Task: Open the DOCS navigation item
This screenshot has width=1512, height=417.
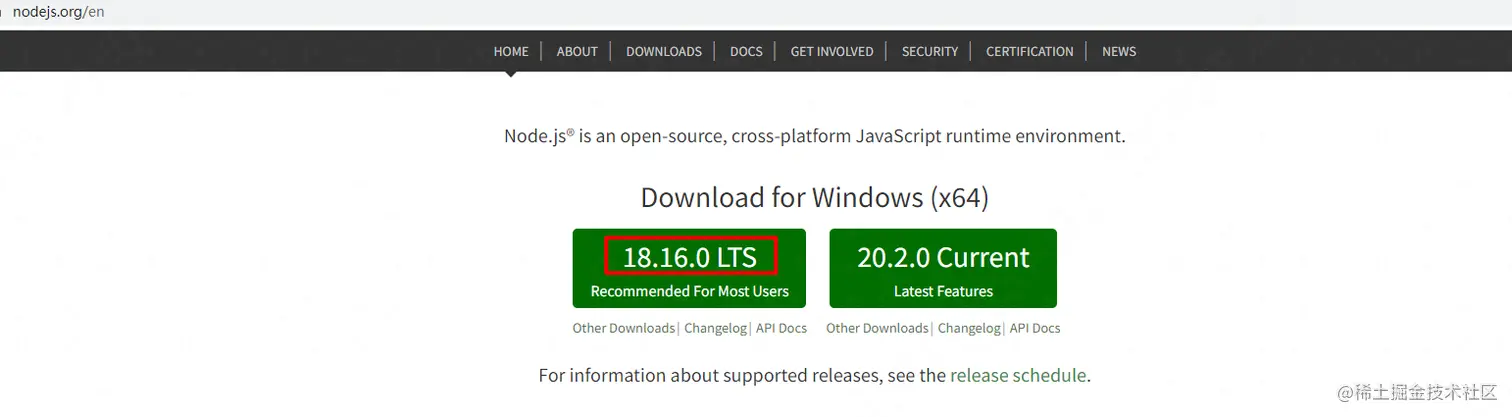Action: coord(746,51)
